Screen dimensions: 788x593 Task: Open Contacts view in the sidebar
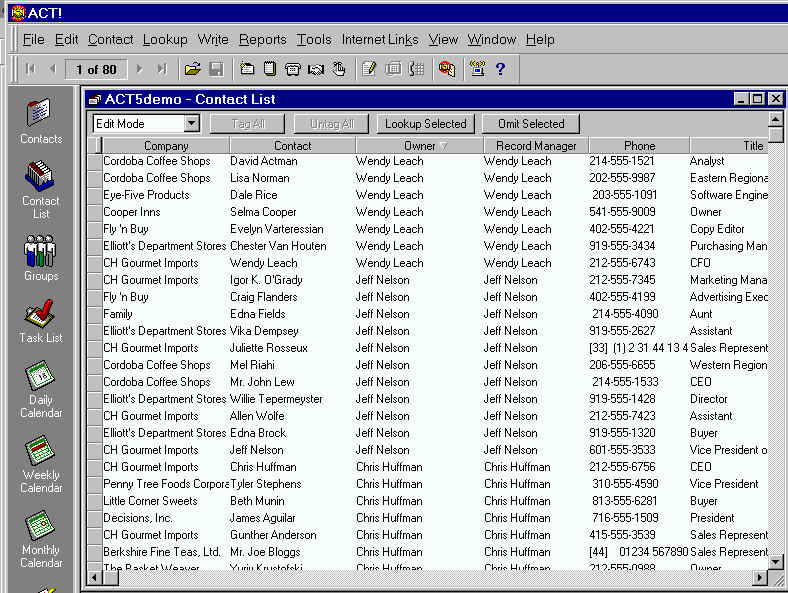[41, 121]
